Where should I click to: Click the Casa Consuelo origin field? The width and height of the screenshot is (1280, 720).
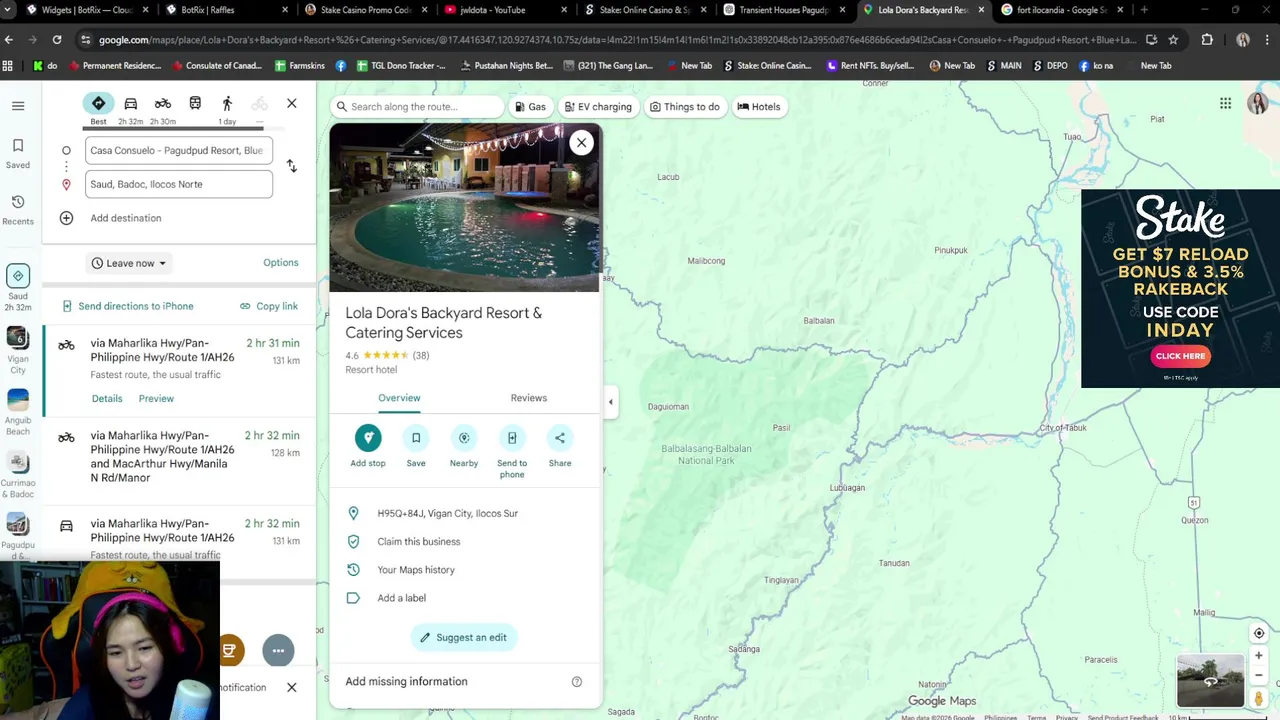point(178,150)
